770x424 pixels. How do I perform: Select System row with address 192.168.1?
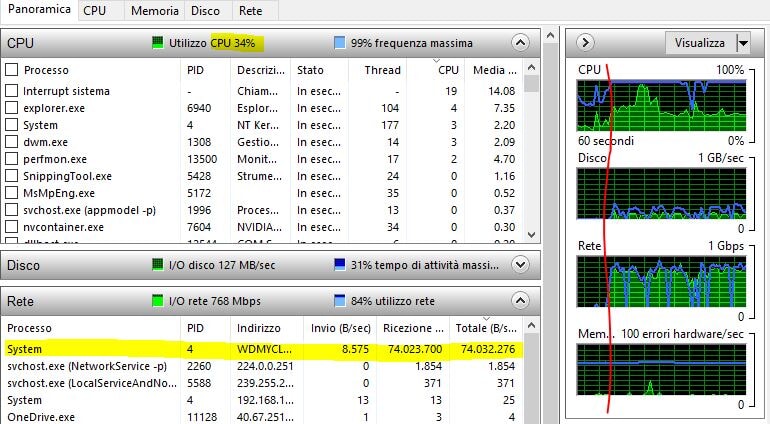point(263,400)
